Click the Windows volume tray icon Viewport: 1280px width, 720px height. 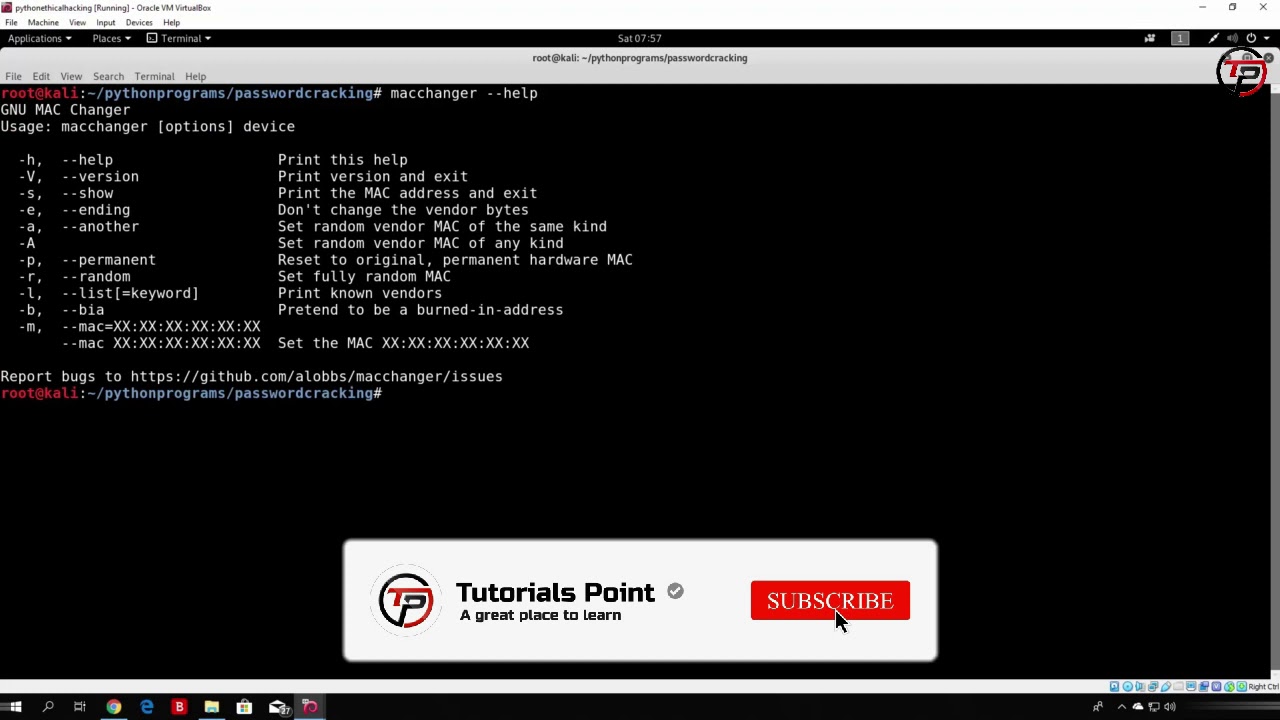pos(1170,707)
